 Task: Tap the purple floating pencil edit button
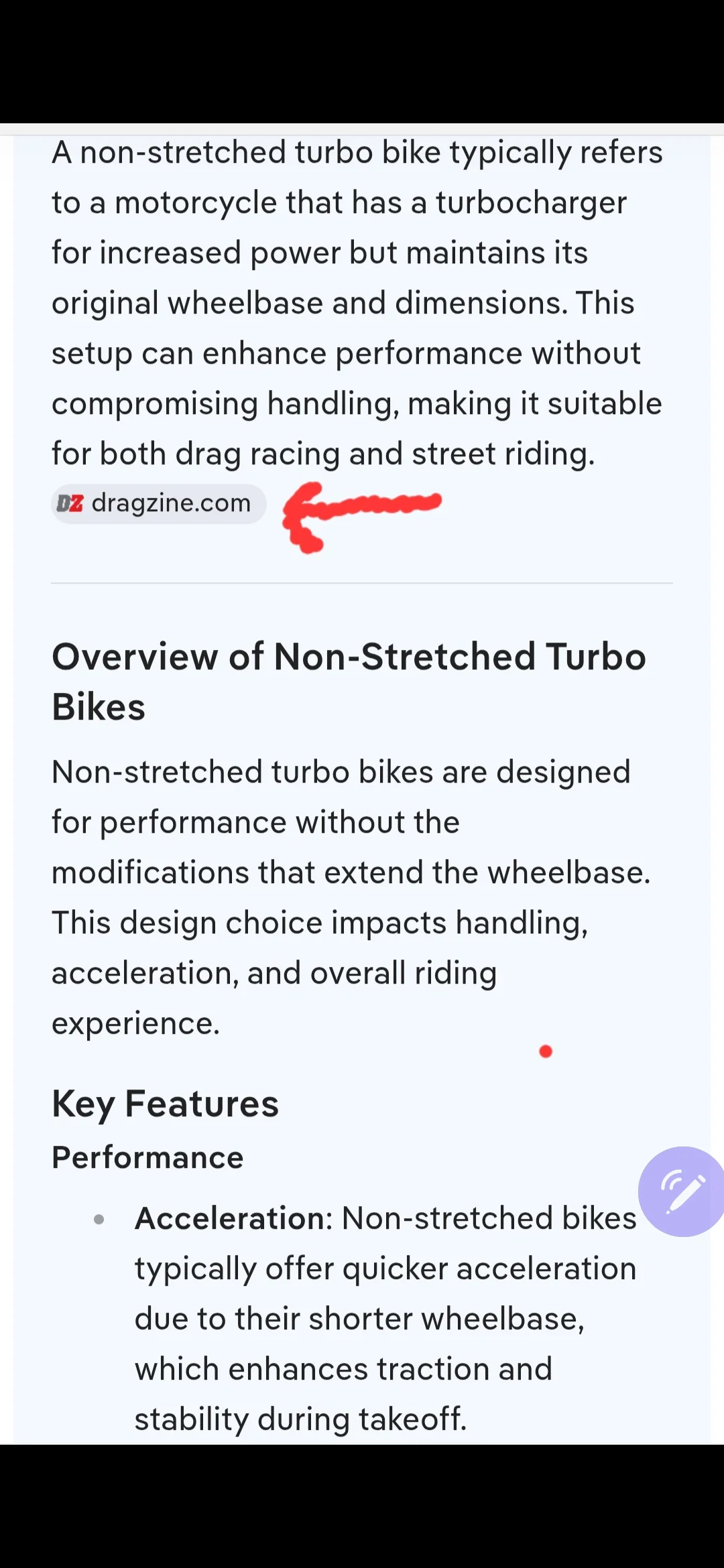(682, 1191)
